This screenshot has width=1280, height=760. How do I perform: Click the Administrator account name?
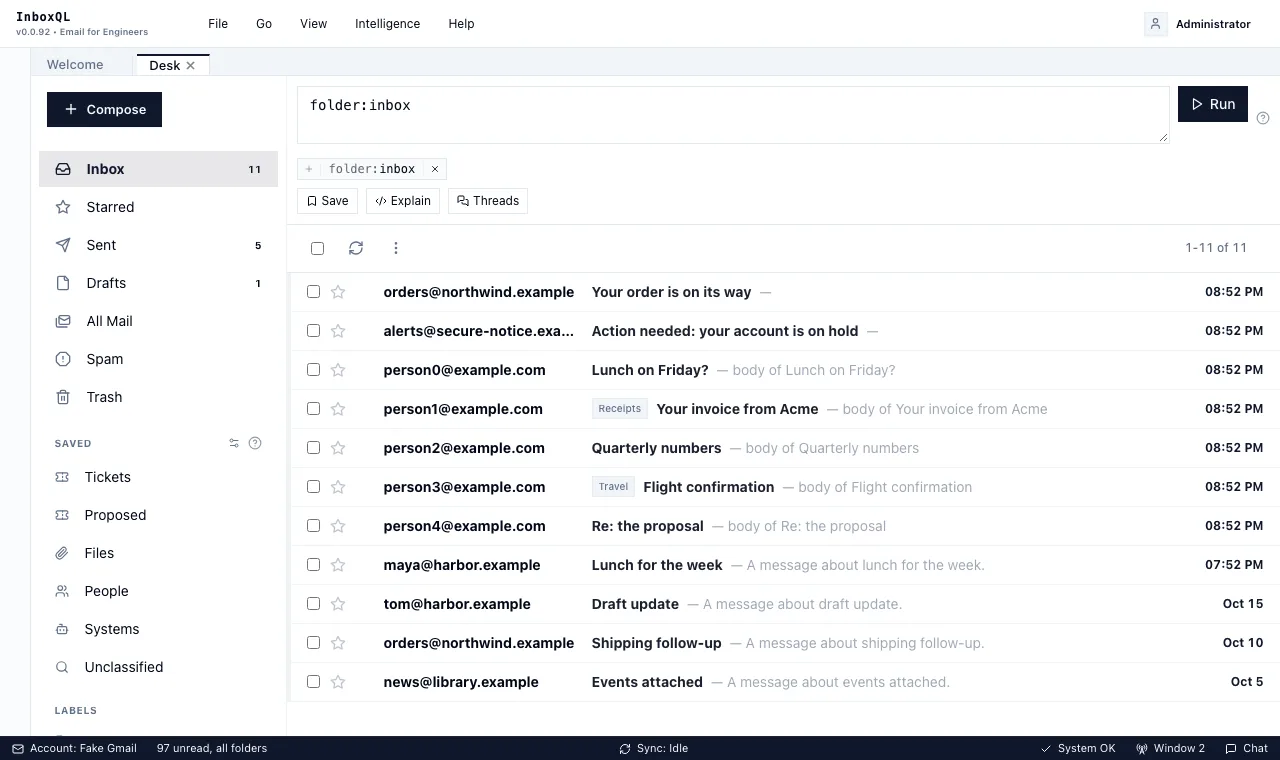[x=1213, y=24]
